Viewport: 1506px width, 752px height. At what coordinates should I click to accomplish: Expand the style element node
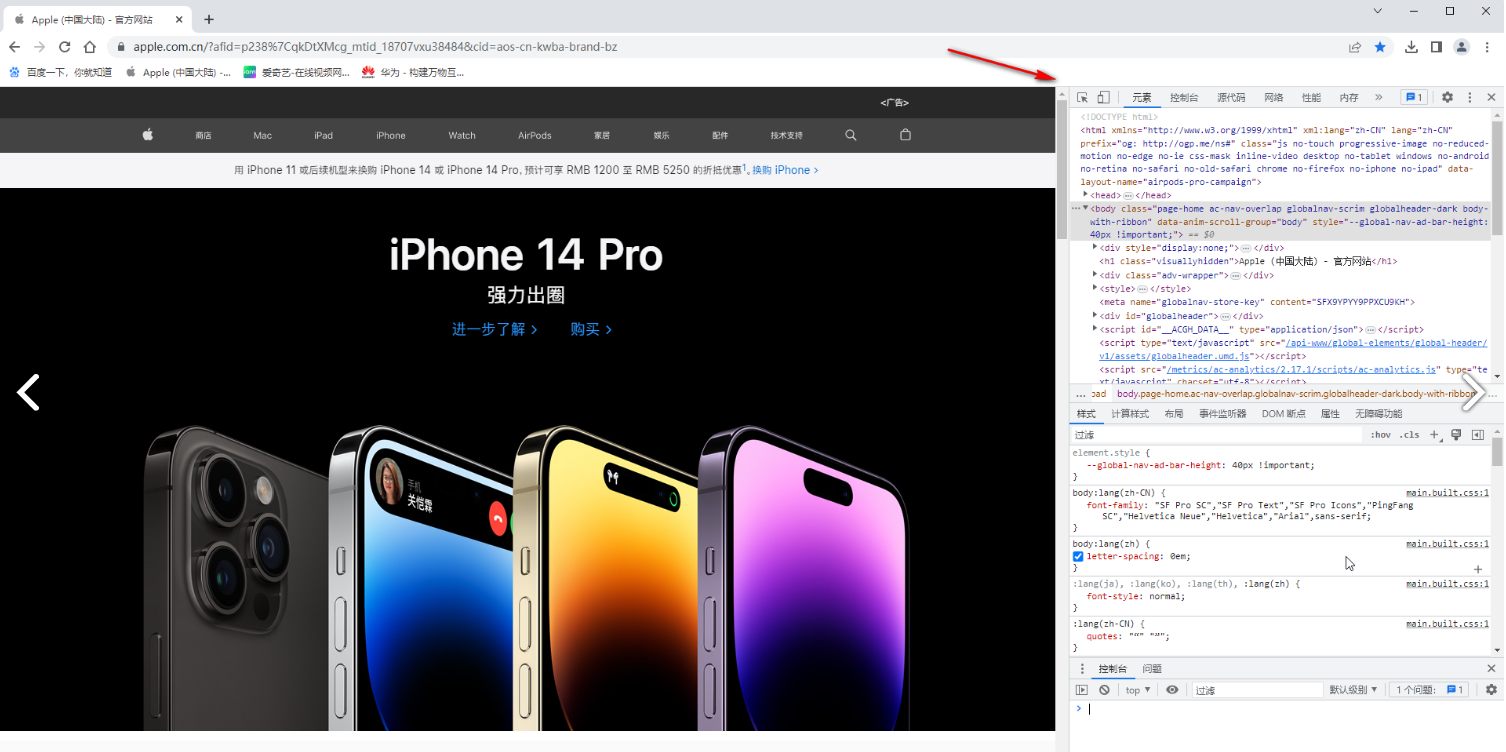point(1095,288)
